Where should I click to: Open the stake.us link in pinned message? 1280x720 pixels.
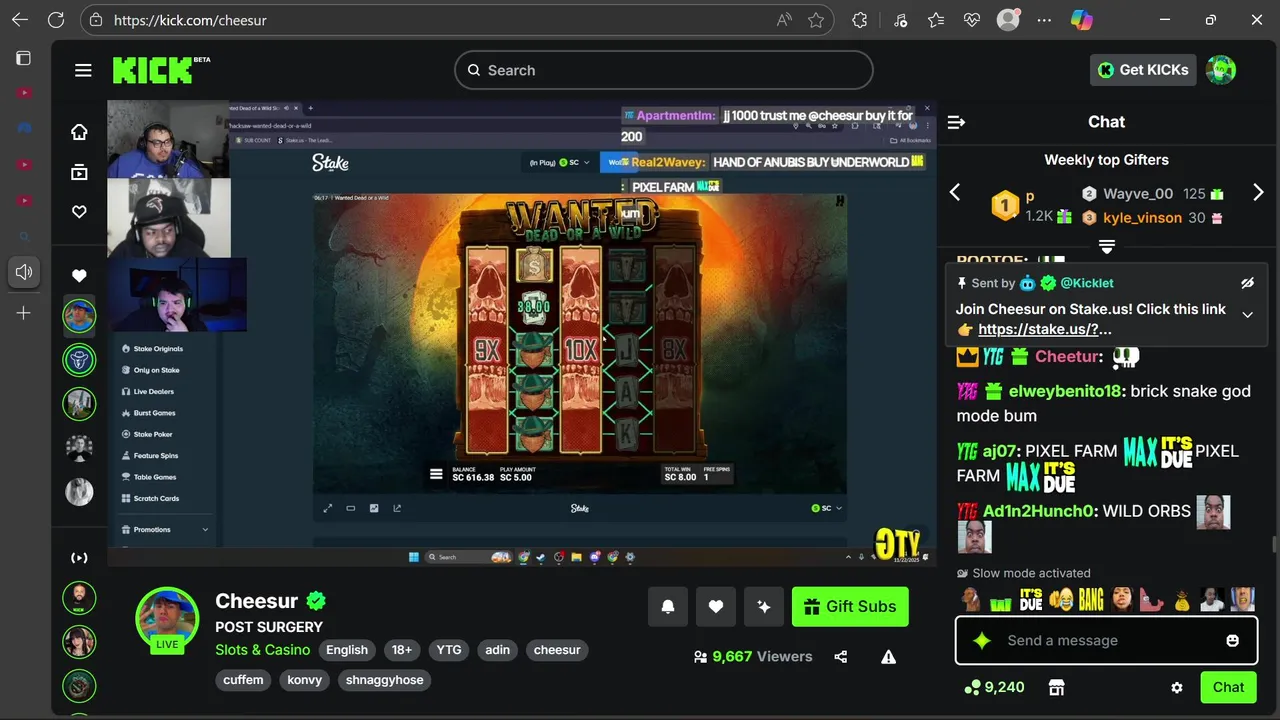pos(1045,329)
